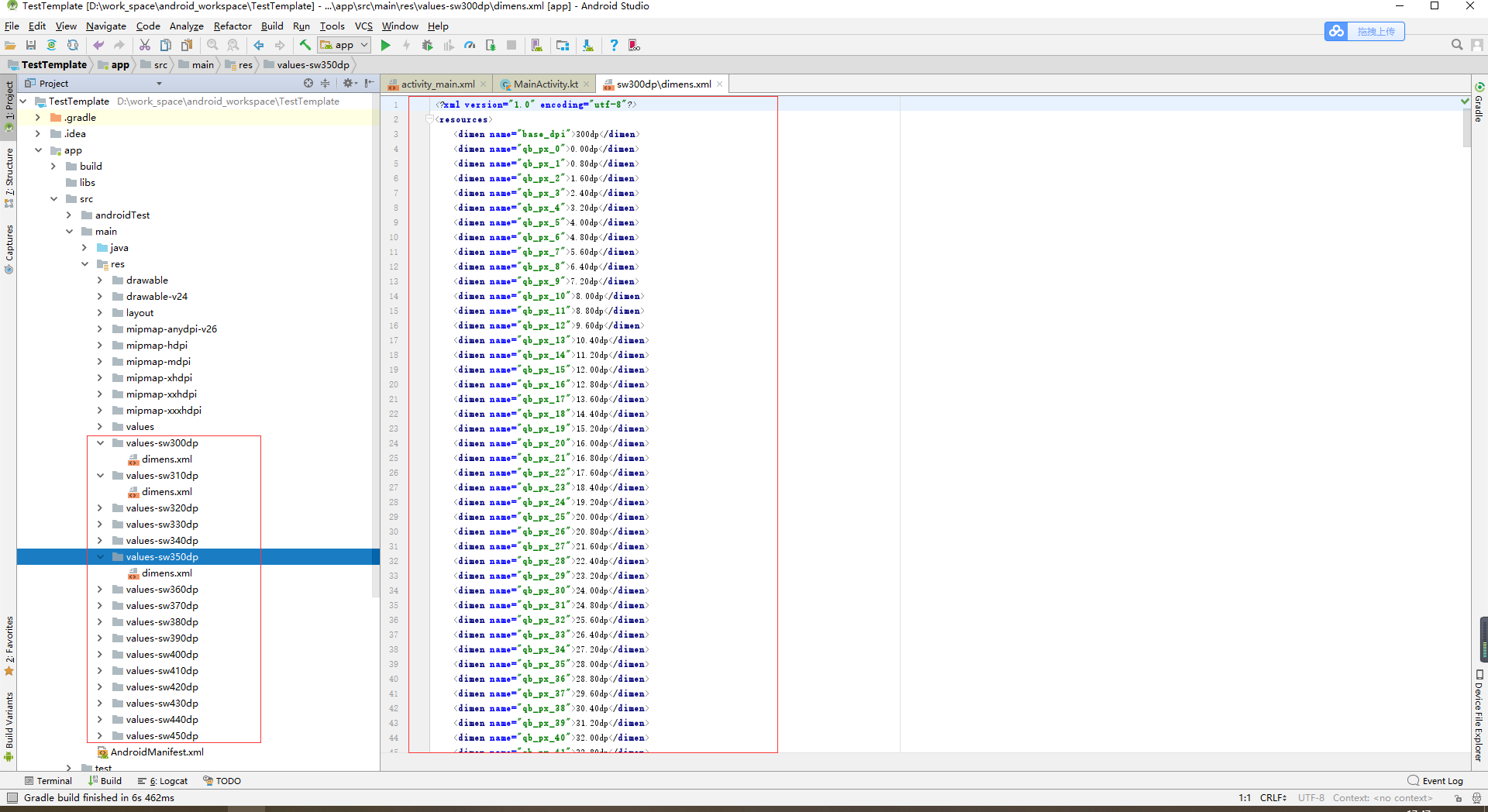Open the Event Log
Screen dimensions: 1488x812
tap(1436, 781)
